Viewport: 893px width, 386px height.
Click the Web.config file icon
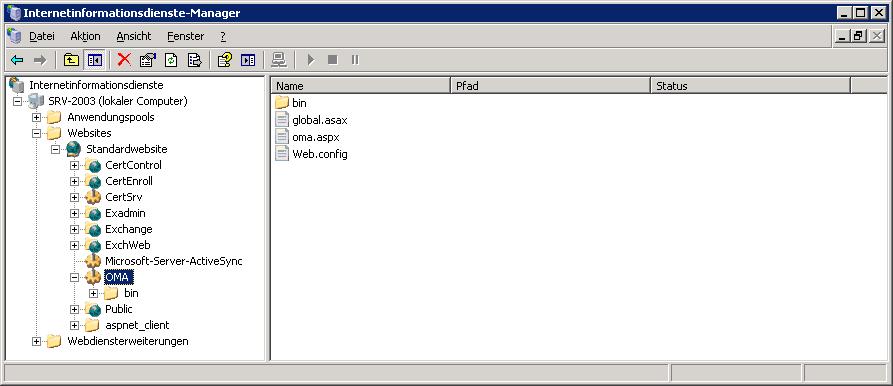282,154
